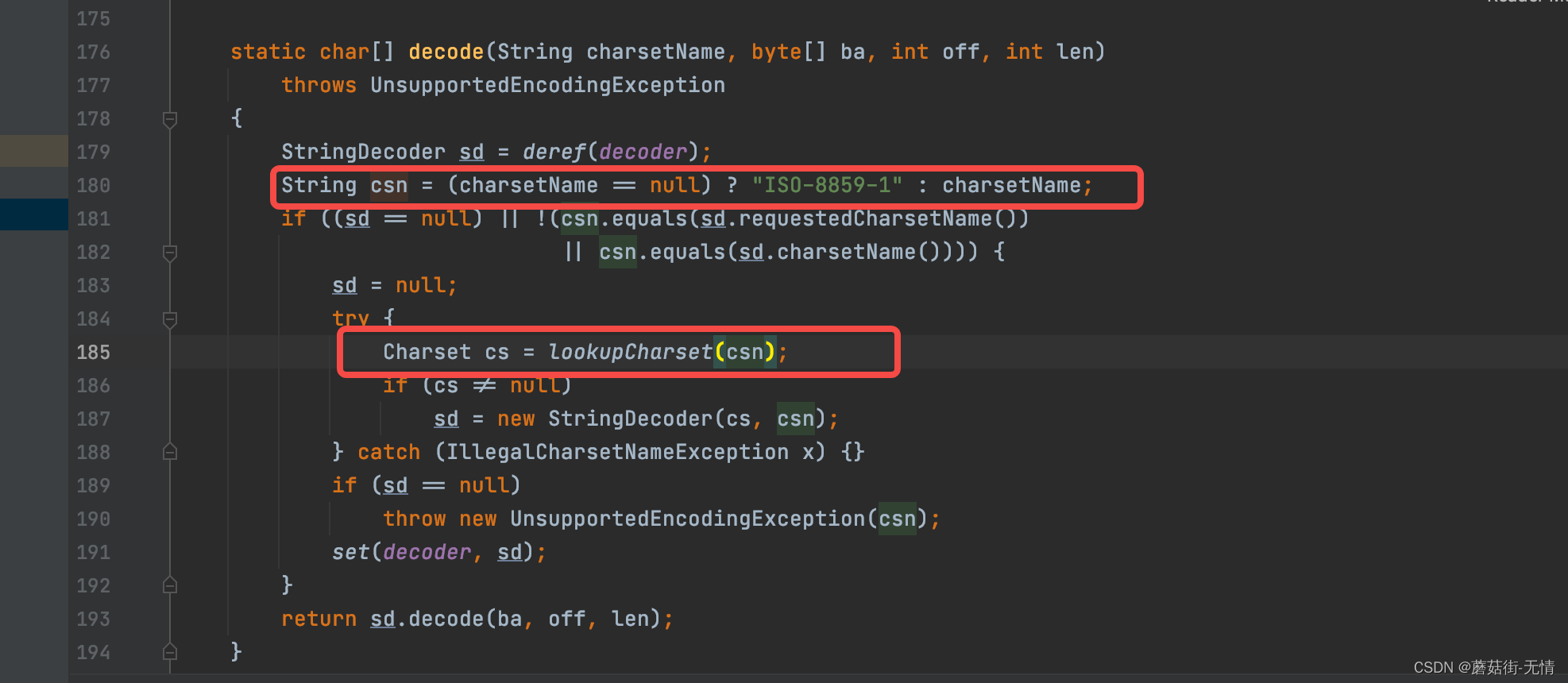Click the 'lookupCharset' method call on line 185
This screenshot has height=683, width=1568.
coord(630,353)
